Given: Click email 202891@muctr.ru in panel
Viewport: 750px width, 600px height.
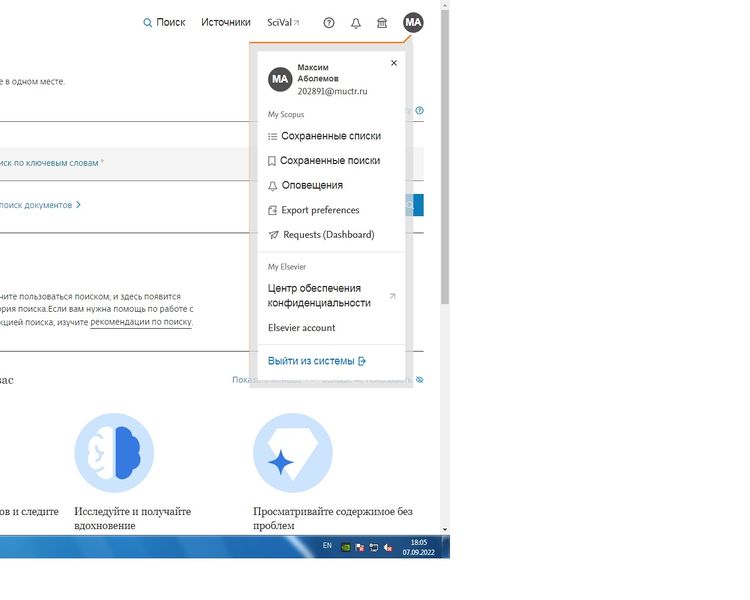Looking at the screenshot, I should pyautogui.click(x=332, y=91).
